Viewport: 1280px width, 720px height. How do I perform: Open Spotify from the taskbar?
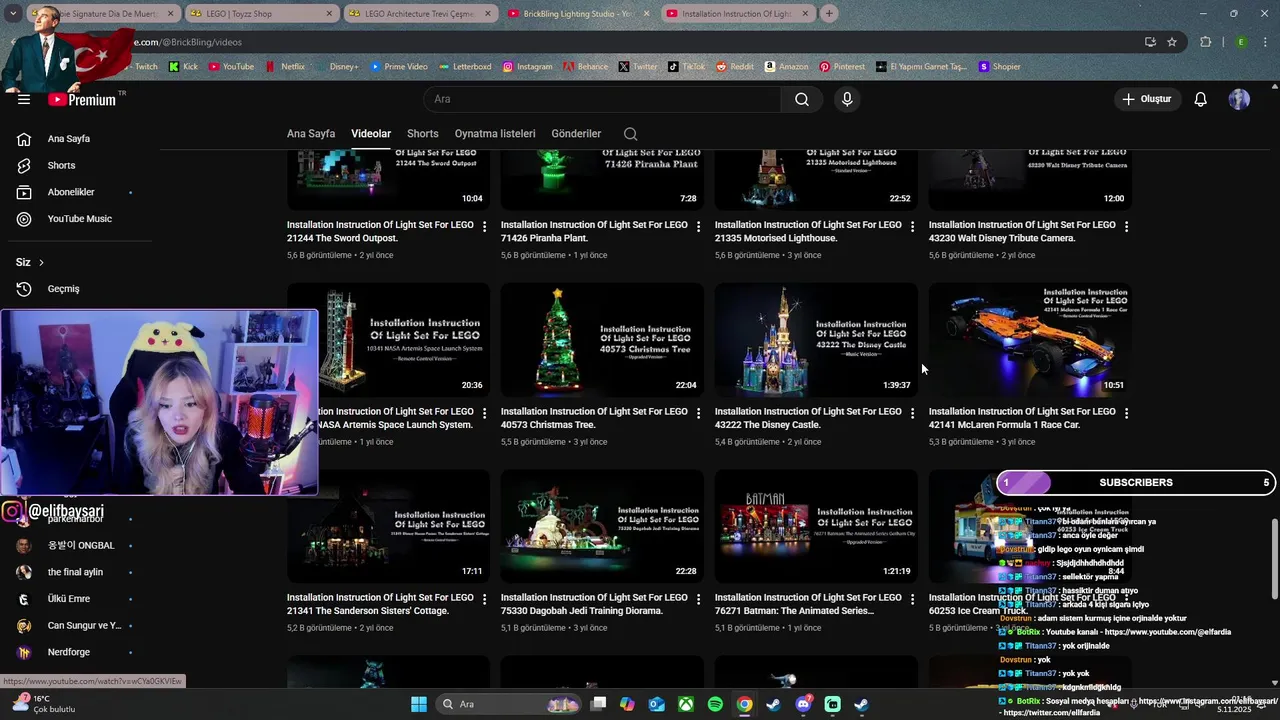coord(715,704)
